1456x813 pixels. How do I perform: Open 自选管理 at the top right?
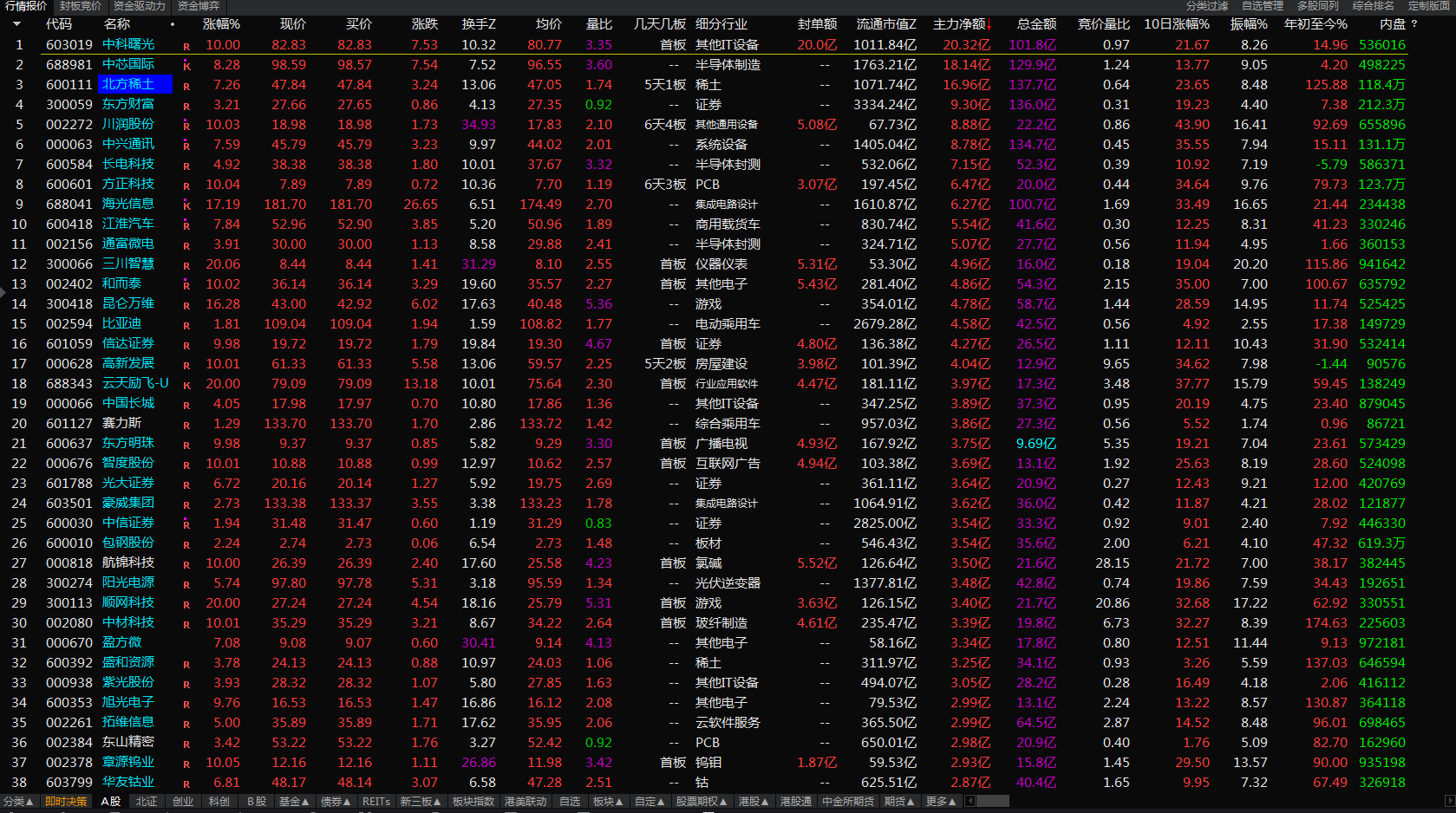[1263, 6]
